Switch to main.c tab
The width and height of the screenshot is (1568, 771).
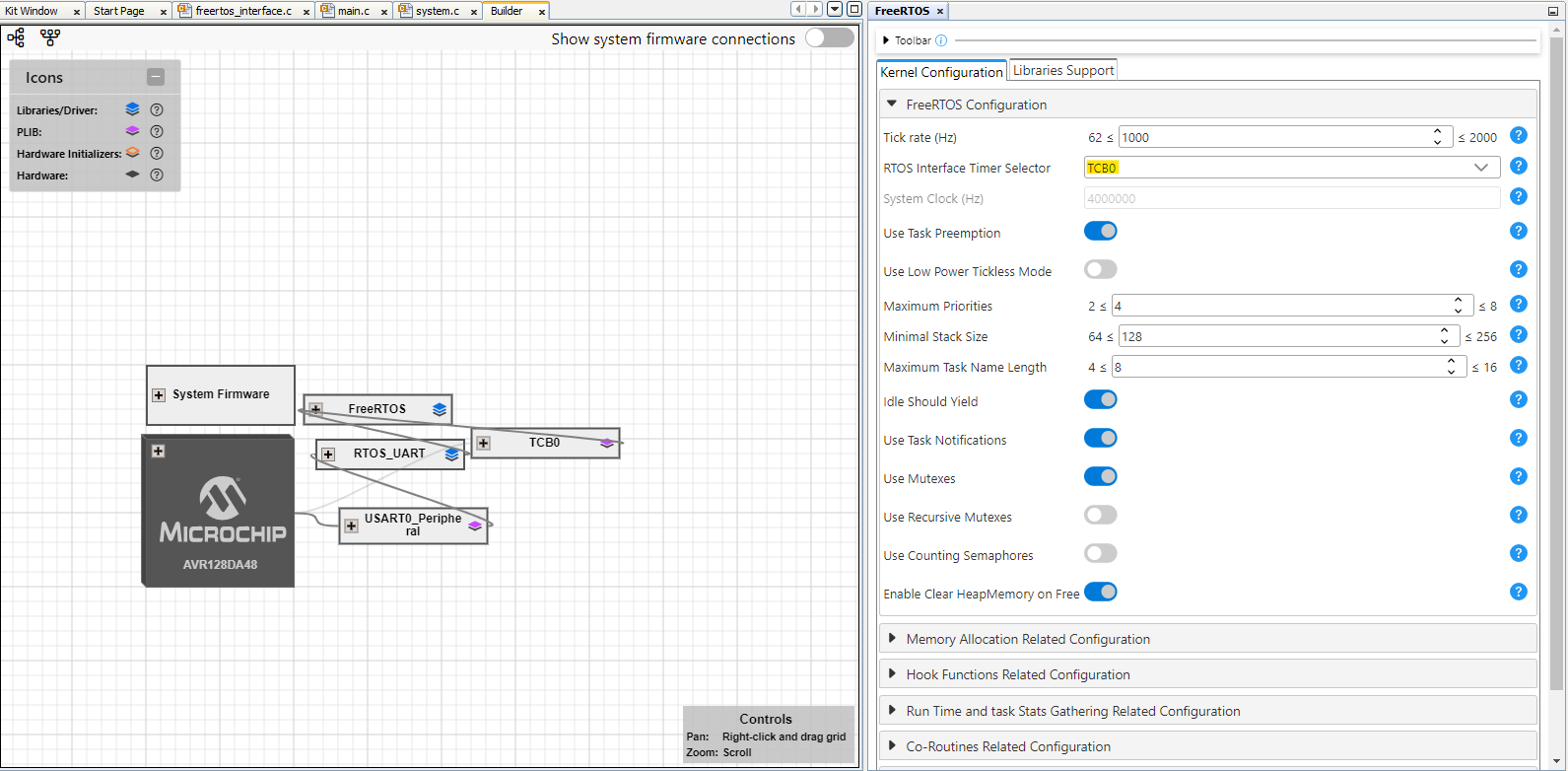354,11
